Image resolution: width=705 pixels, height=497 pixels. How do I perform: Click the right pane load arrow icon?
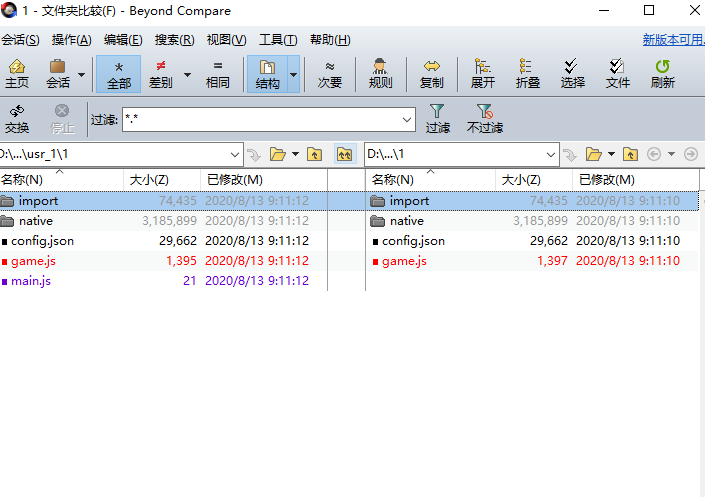click(x=570, y=155)
